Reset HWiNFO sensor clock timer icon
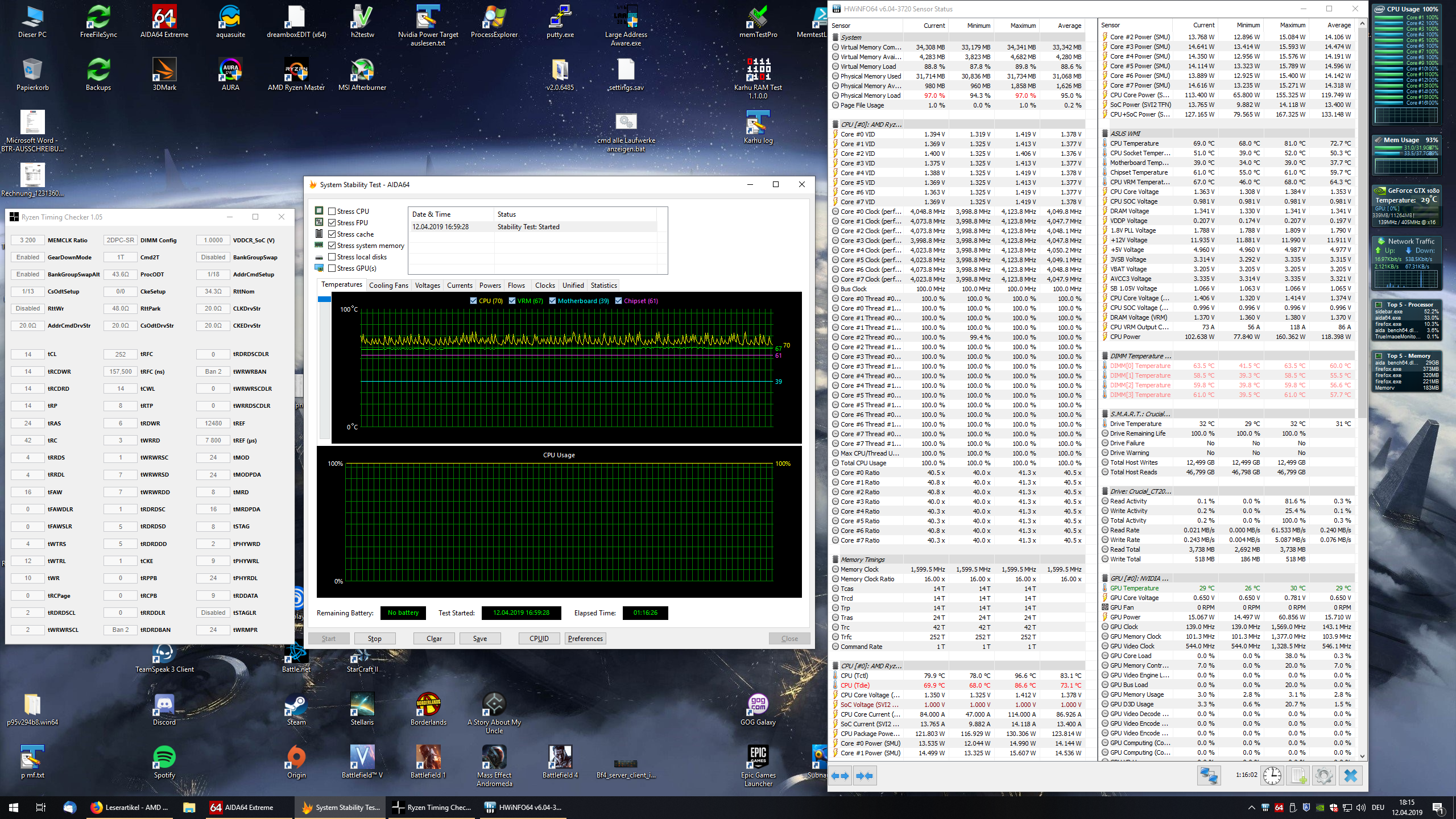 point(1272,776)
